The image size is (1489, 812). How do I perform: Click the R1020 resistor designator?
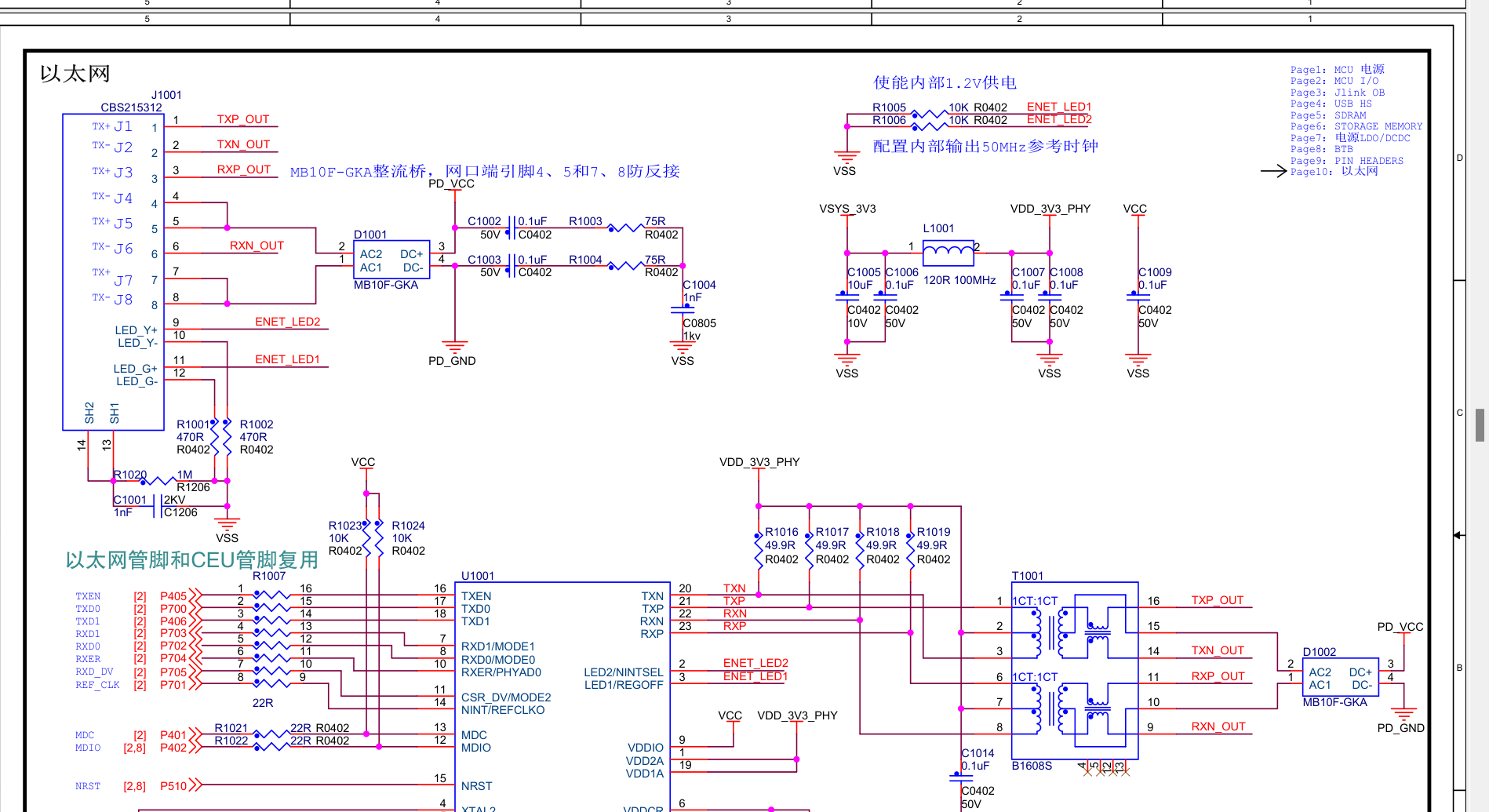(x=130, y=475)
